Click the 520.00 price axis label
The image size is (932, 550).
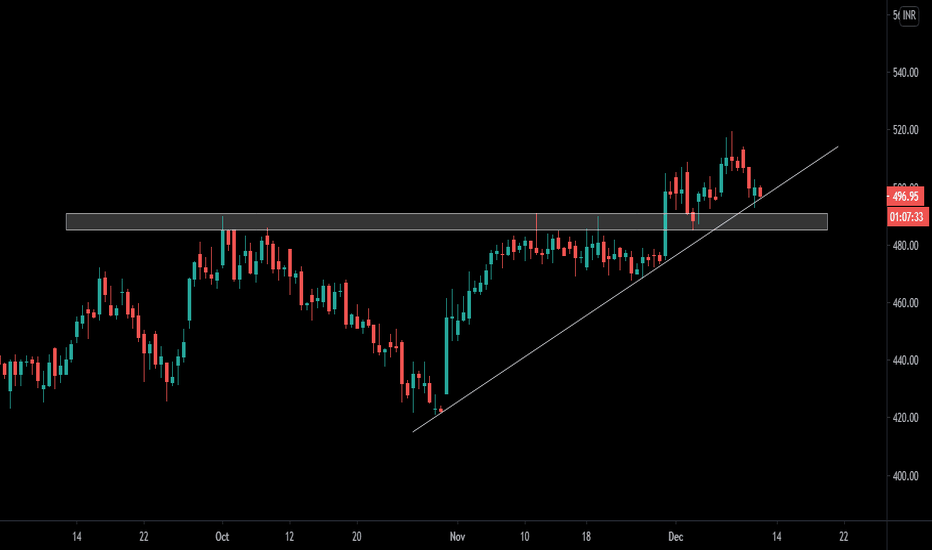click(905, 130)
